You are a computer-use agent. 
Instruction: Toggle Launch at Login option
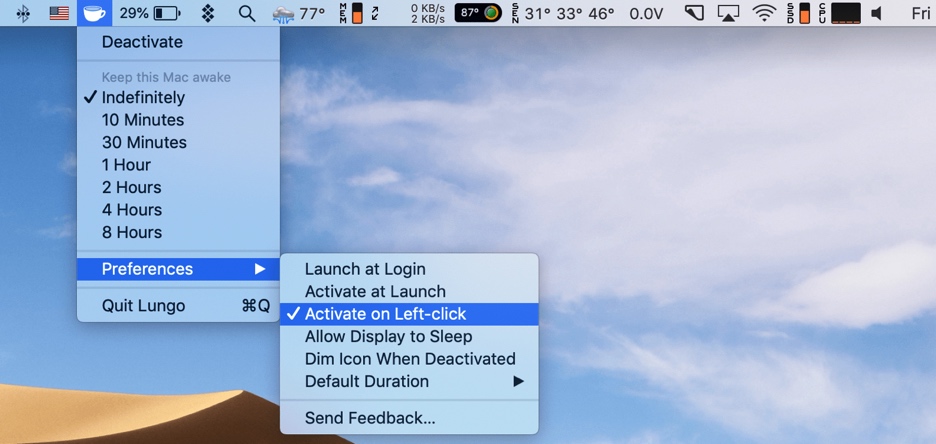(x=409, y=269)
